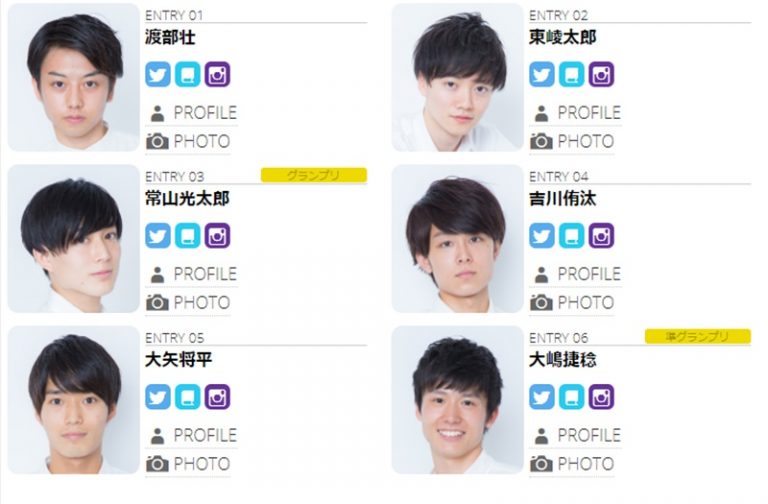View PROFILE of ENTRY 05 大矢将平
This screenshot has height=504, width=768.
[x=192, y=435]
